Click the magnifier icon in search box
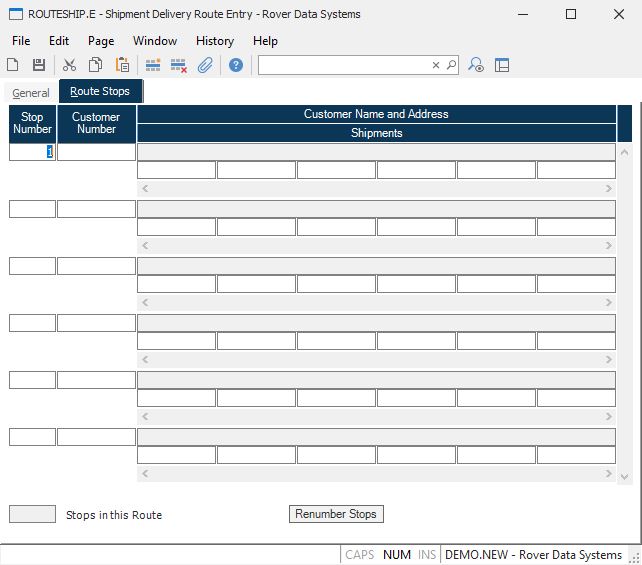 [x=451, y=65]
